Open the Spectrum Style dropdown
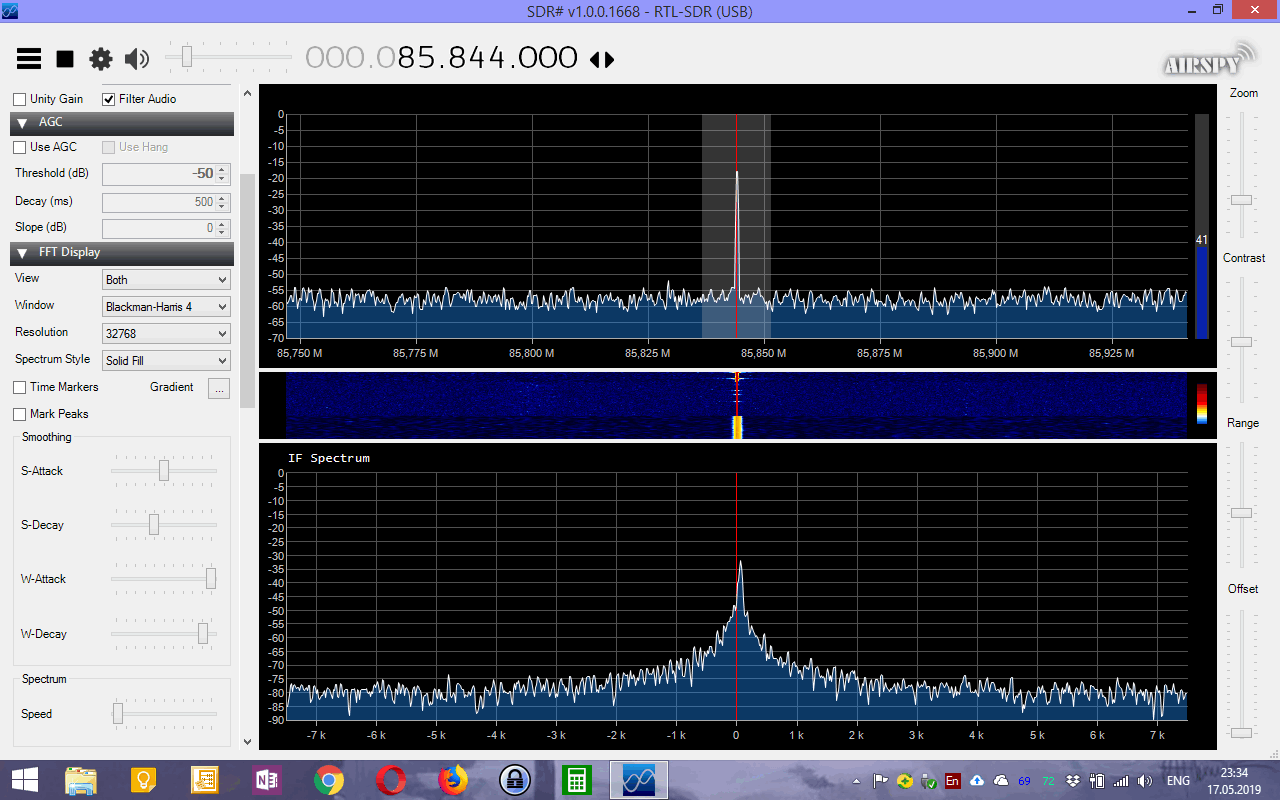Image resolution: width=1280 pixels, height=800 pixels. coord(167,361)
